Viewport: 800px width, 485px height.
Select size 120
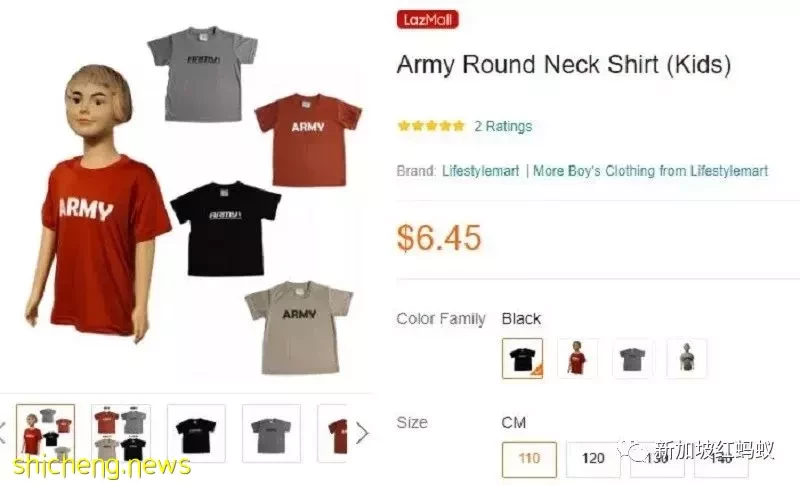(x=593, y=458)
